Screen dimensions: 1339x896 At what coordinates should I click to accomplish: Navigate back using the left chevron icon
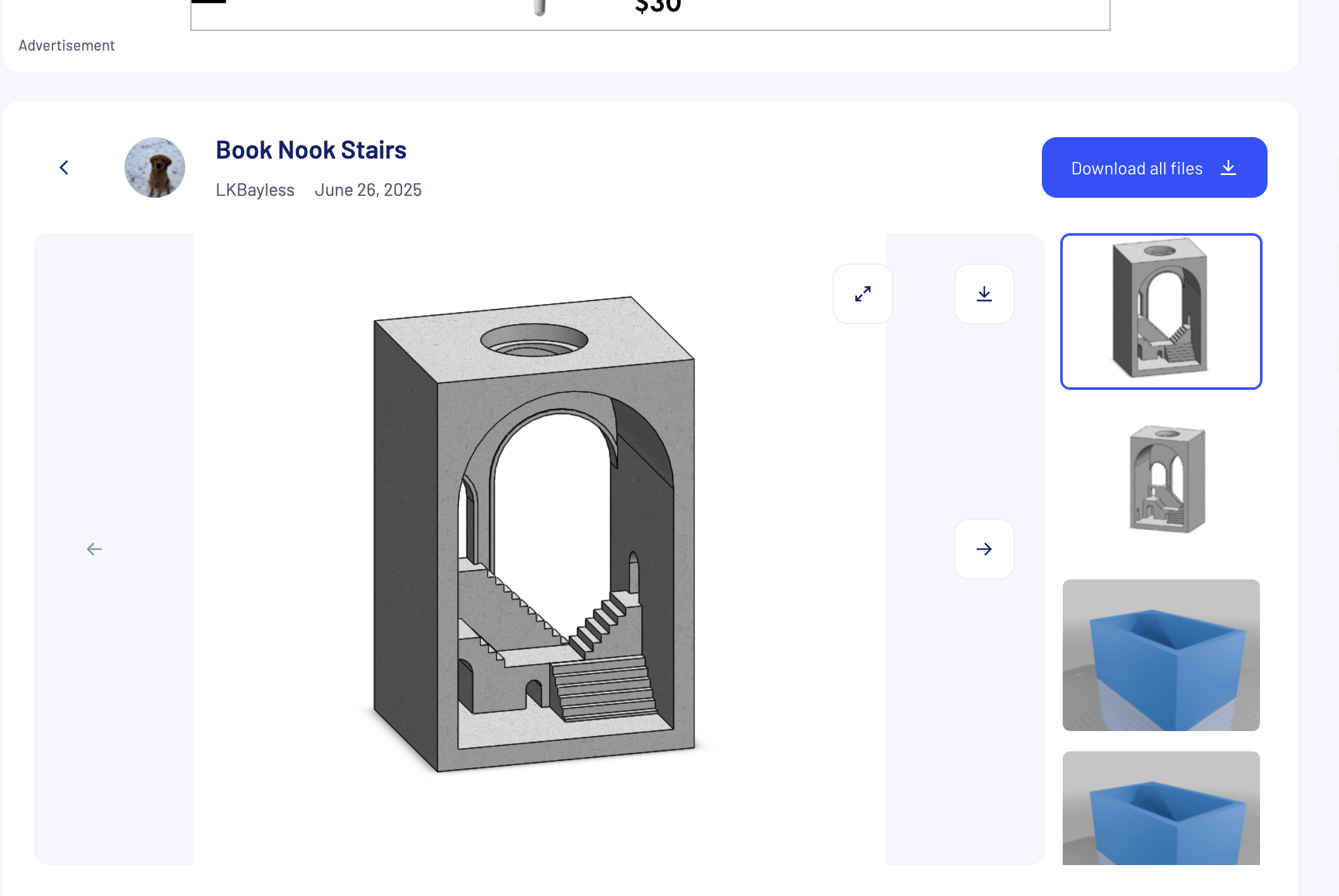64,167
